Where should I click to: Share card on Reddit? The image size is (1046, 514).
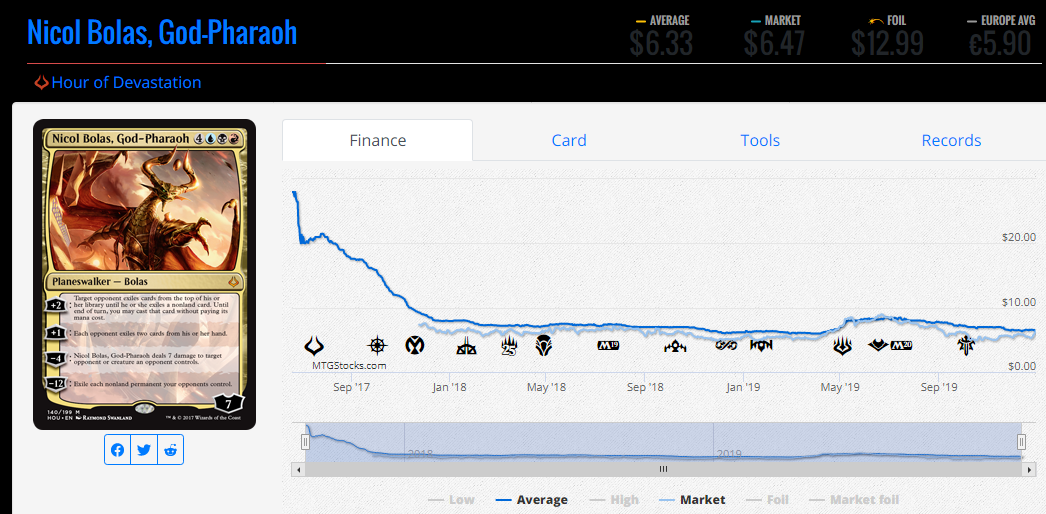pyautogui.click(x=170, y=450)
